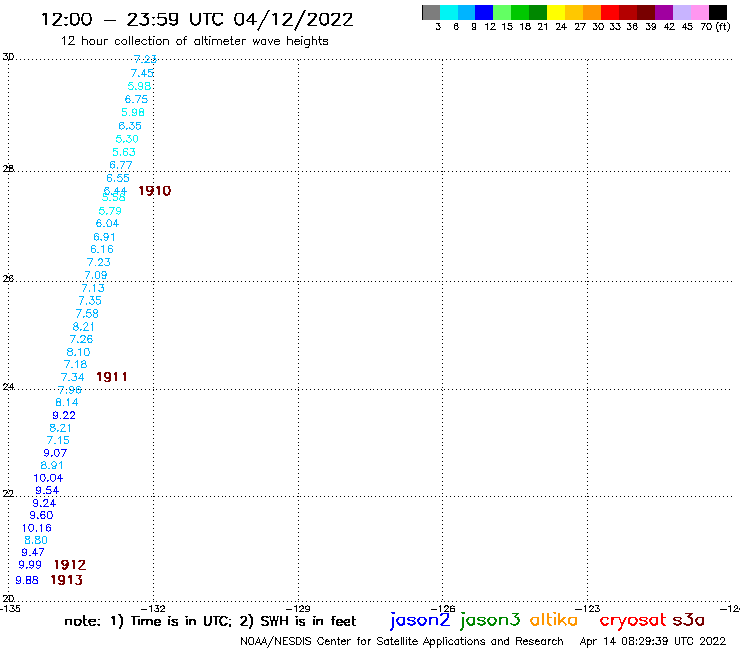The image size is (740, 650).
Task: Click the 7.35 wave height value
Action: 90,301
